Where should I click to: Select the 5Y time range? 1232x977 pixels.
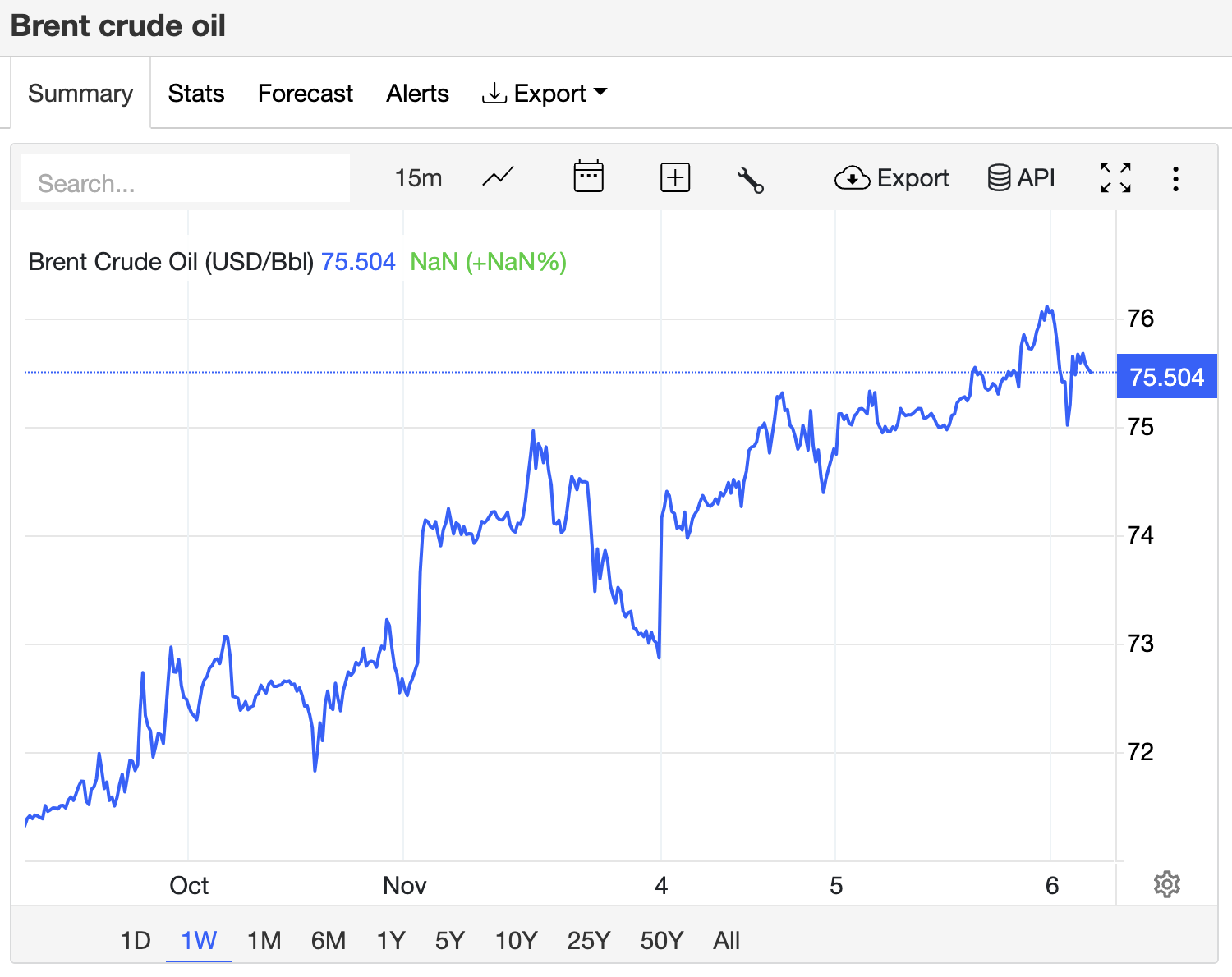(450, 940)
